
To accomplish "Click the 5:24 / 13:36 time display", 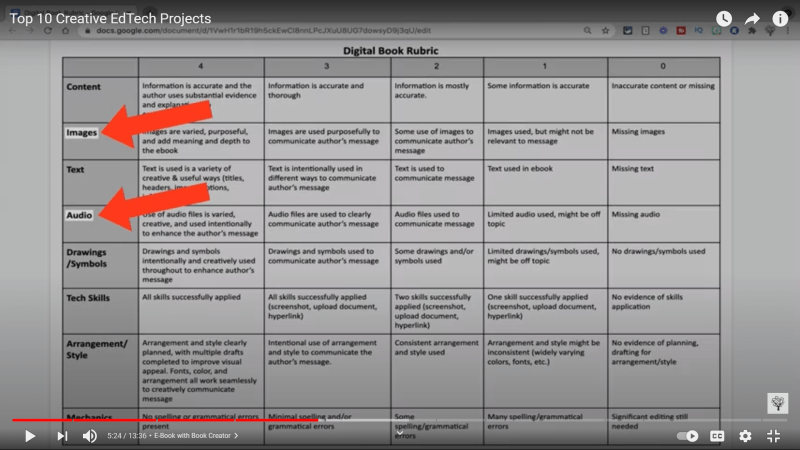I will [x=127, y=436].
